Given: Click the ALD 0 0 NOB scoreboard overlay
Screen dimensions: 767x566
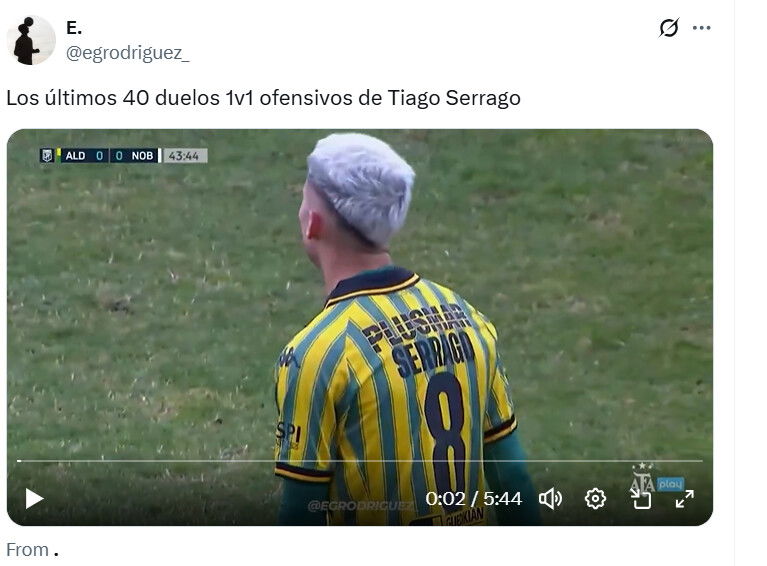Looking at the screenshot, I should pyautogui.click(x=99, y=156).
